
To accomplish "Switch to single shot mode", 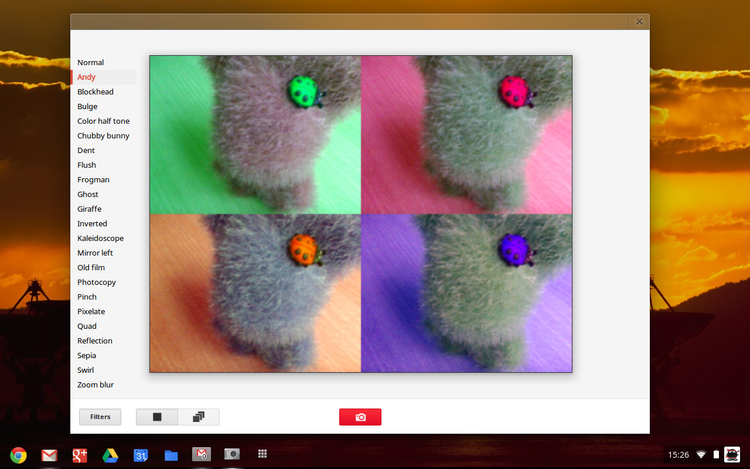I will (157, 417).
